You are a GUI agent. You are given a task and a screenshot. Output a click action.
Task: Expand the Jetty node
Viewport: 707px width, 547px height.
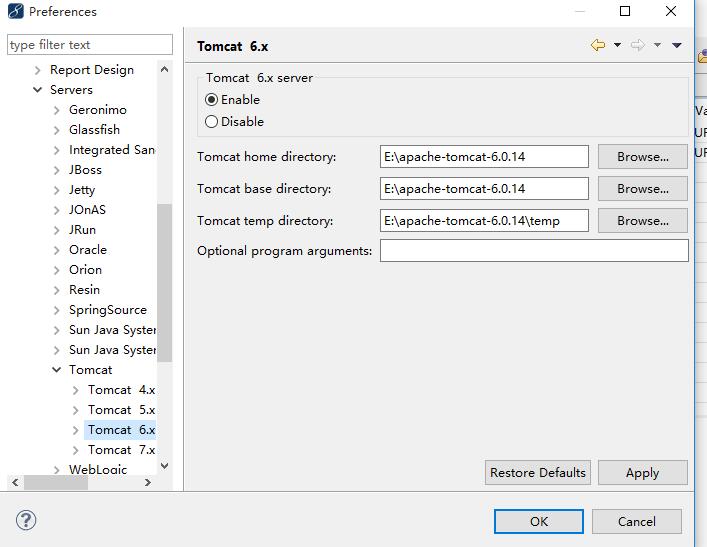[x=56, y=190]
